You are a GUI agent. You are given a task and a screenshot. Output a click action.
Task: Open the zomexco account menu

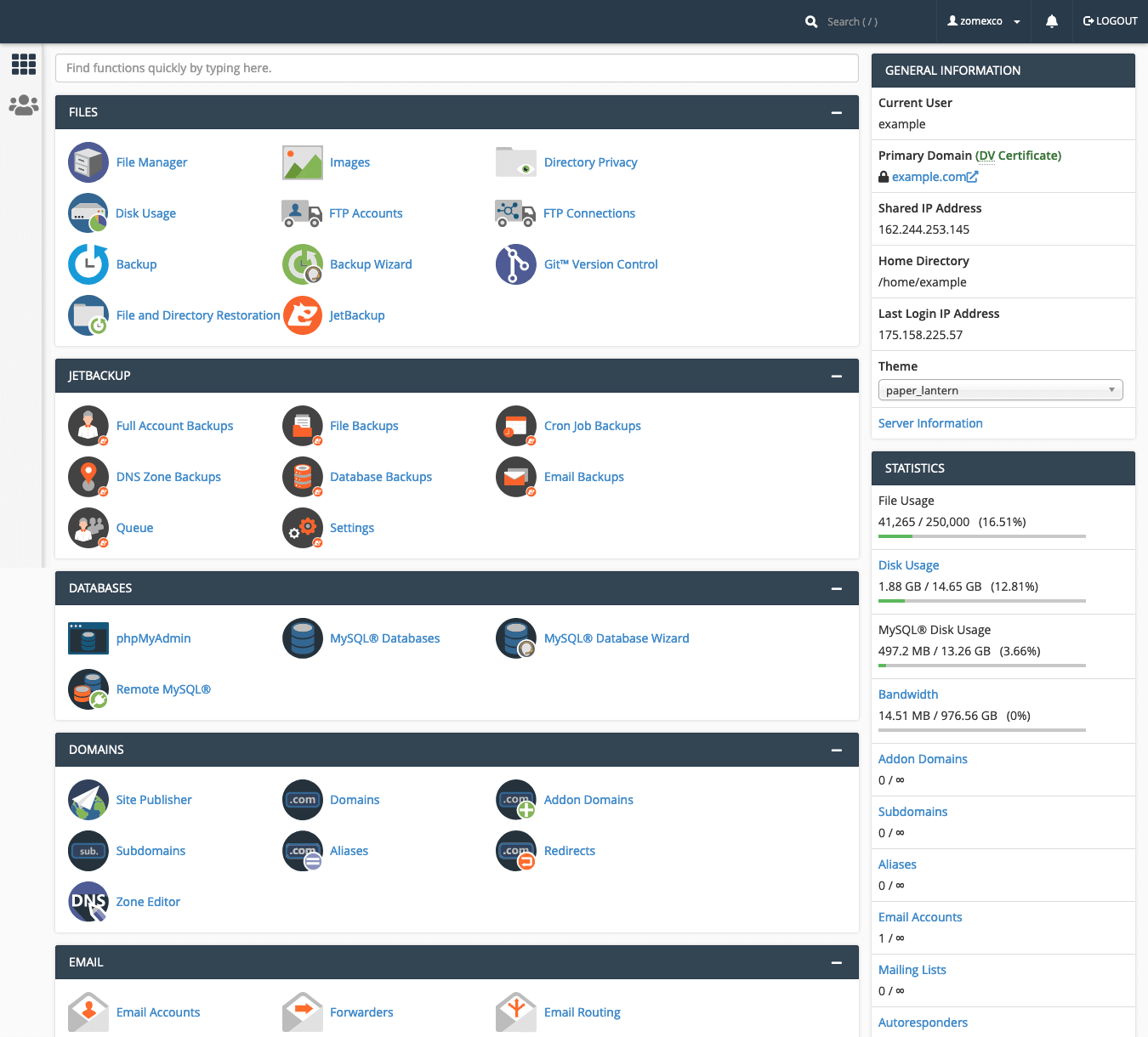(983, 21)
